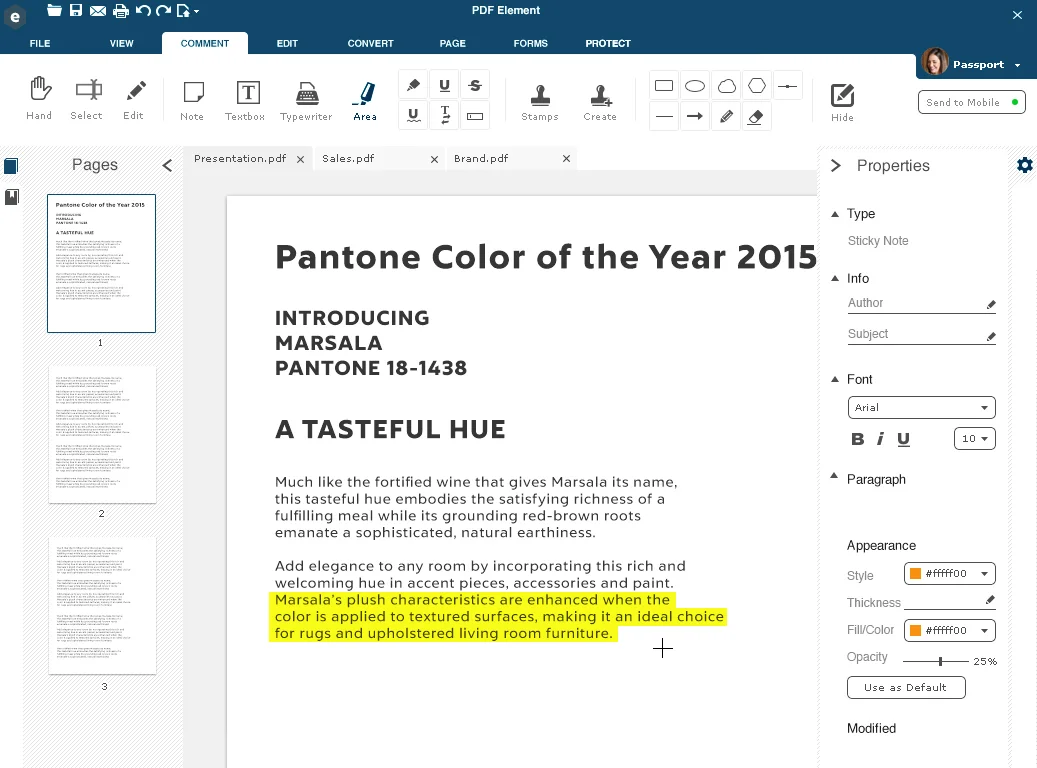The height and width of the screenshot is (768, 1037).
Task: Undo the last action
Action: (x=143, y=11)
